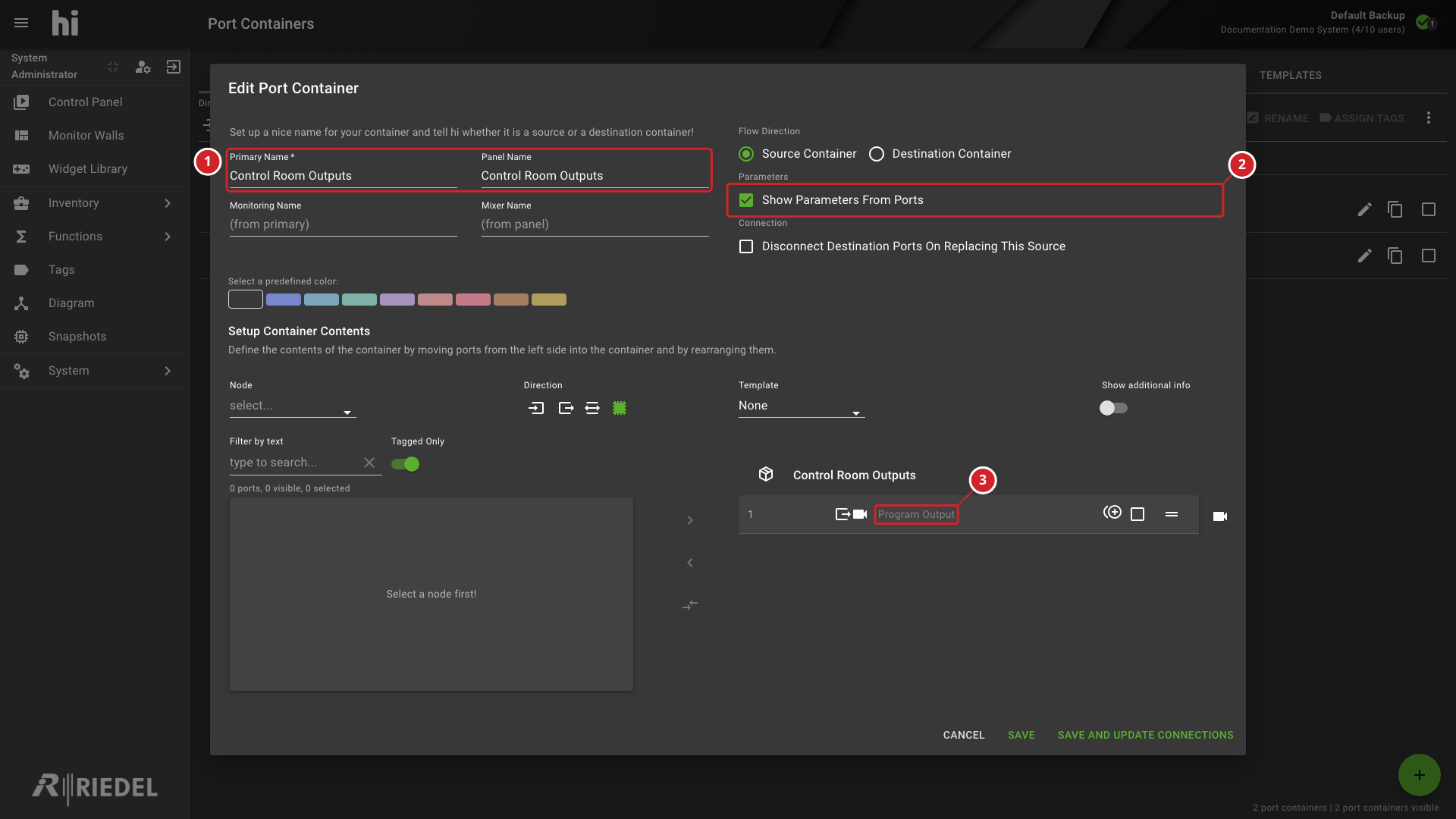Expand the Inventory sidebar section
The height and width of the screenshot is (819, 1456).
[x=94, y=203]
